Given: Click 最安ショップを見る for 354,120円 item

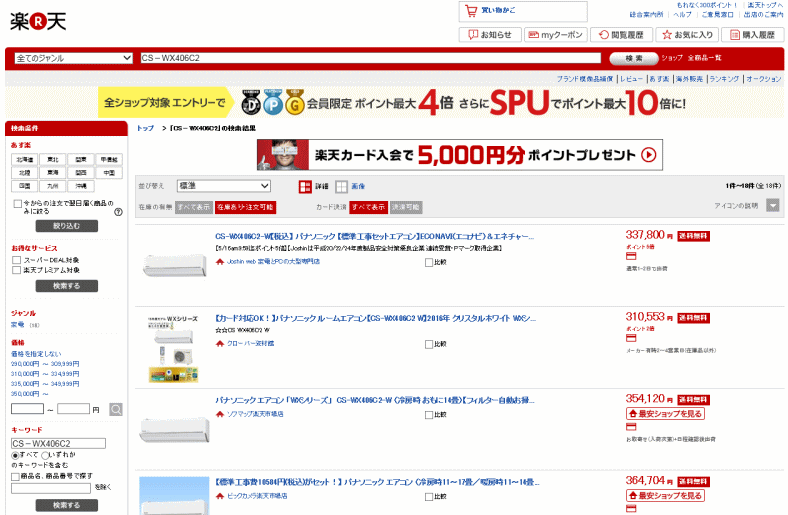Looking at the screenshot, I should (665, 414).
